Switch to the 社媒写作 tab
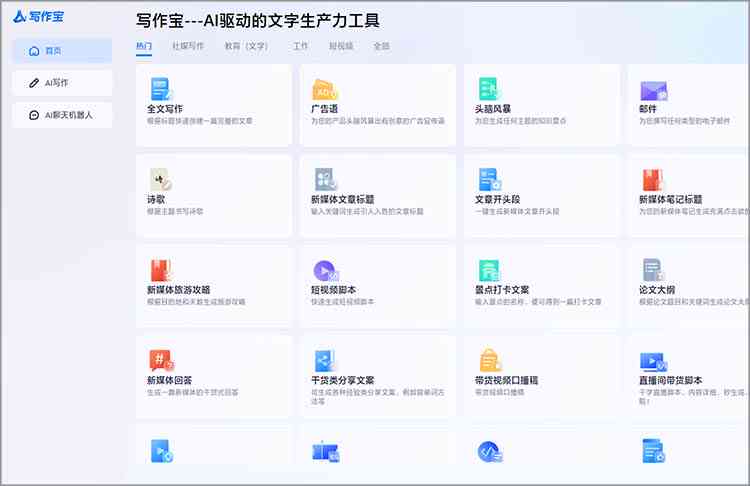 (x=188, y=46)
